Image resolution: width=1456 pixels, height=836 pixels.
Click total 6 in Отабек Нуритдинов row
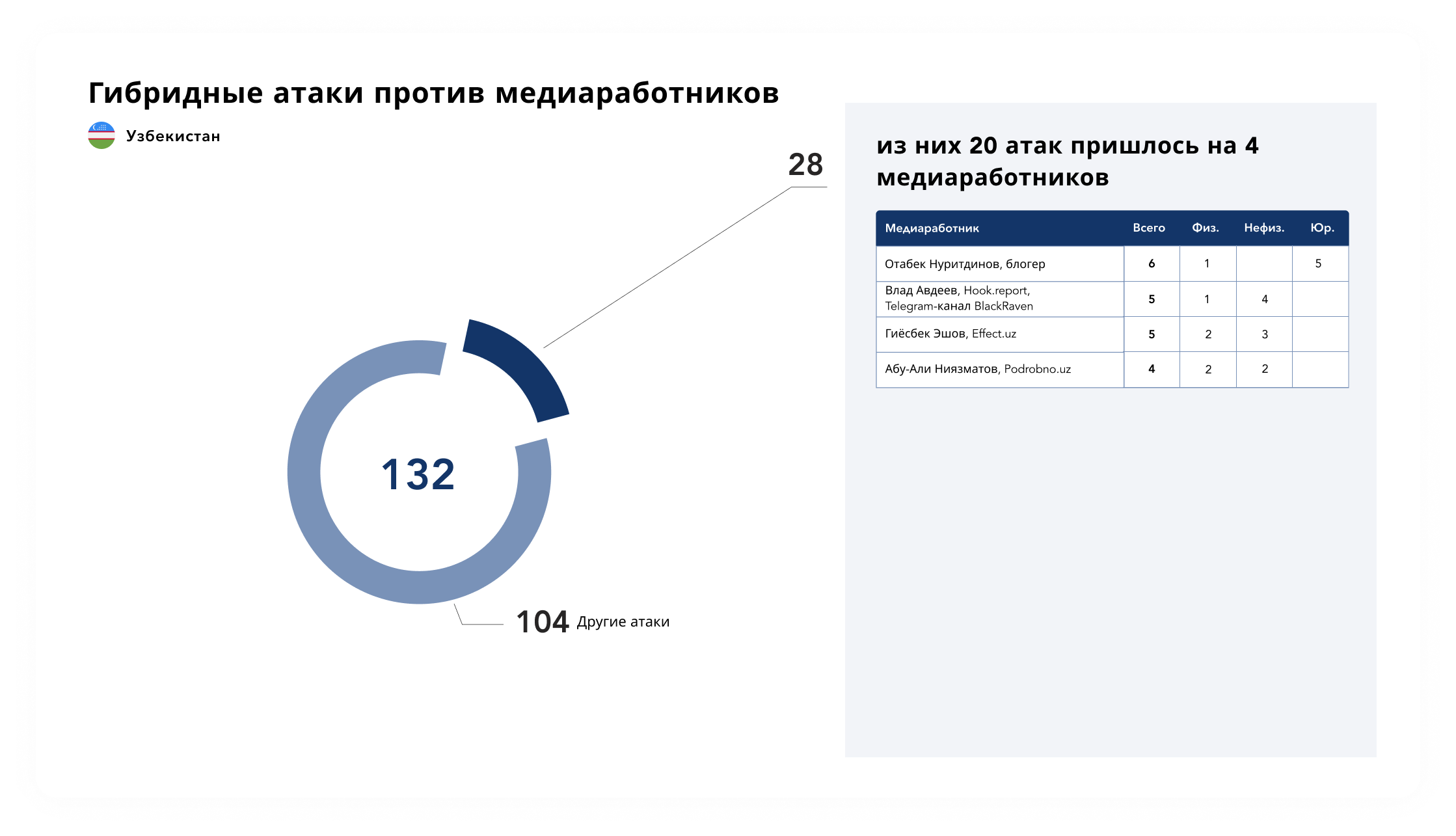click(x=1152, y=263)
